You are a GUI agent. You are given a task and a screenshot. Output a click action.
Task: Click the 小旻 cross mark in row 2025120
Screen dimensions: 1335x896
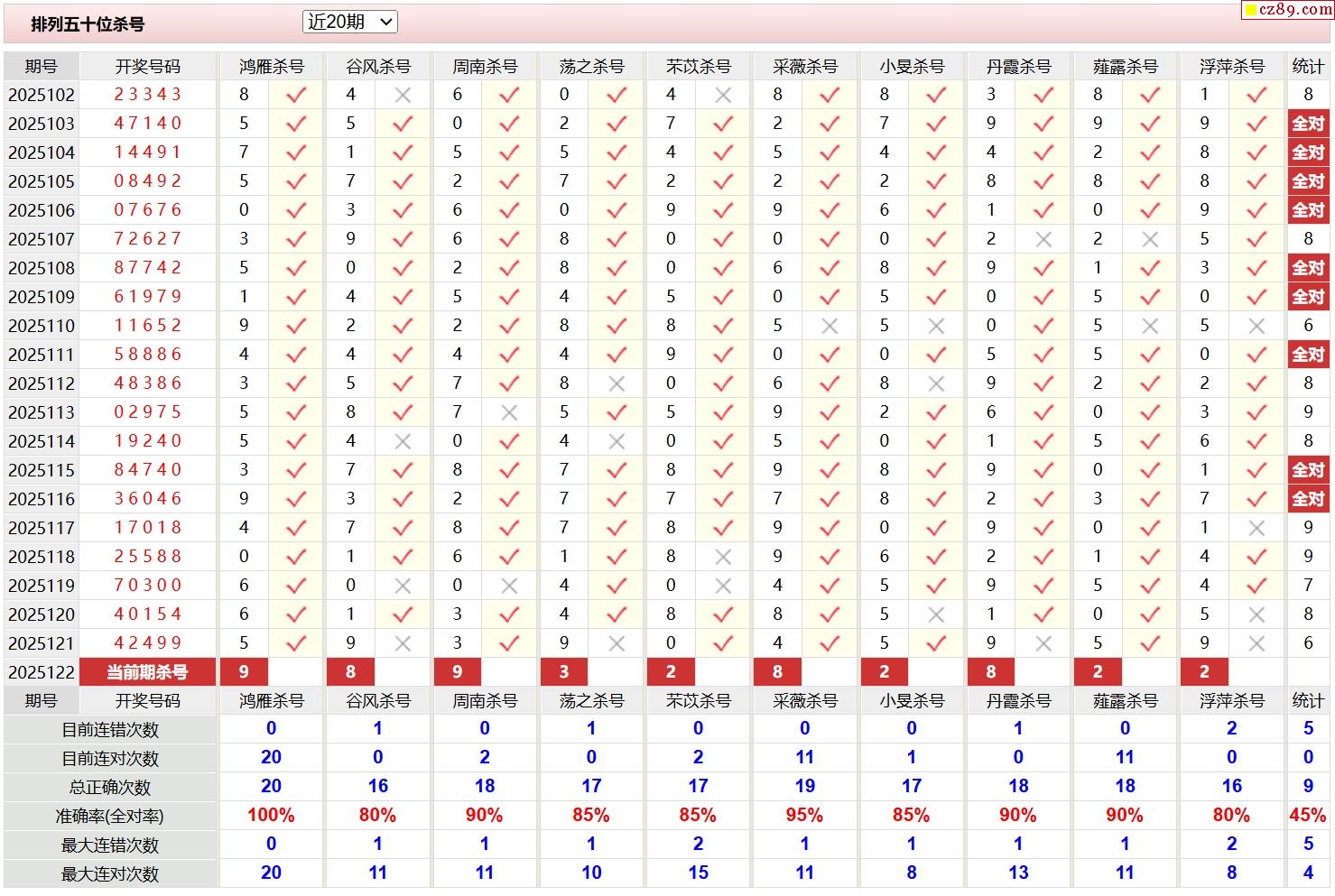coord(936,614)
